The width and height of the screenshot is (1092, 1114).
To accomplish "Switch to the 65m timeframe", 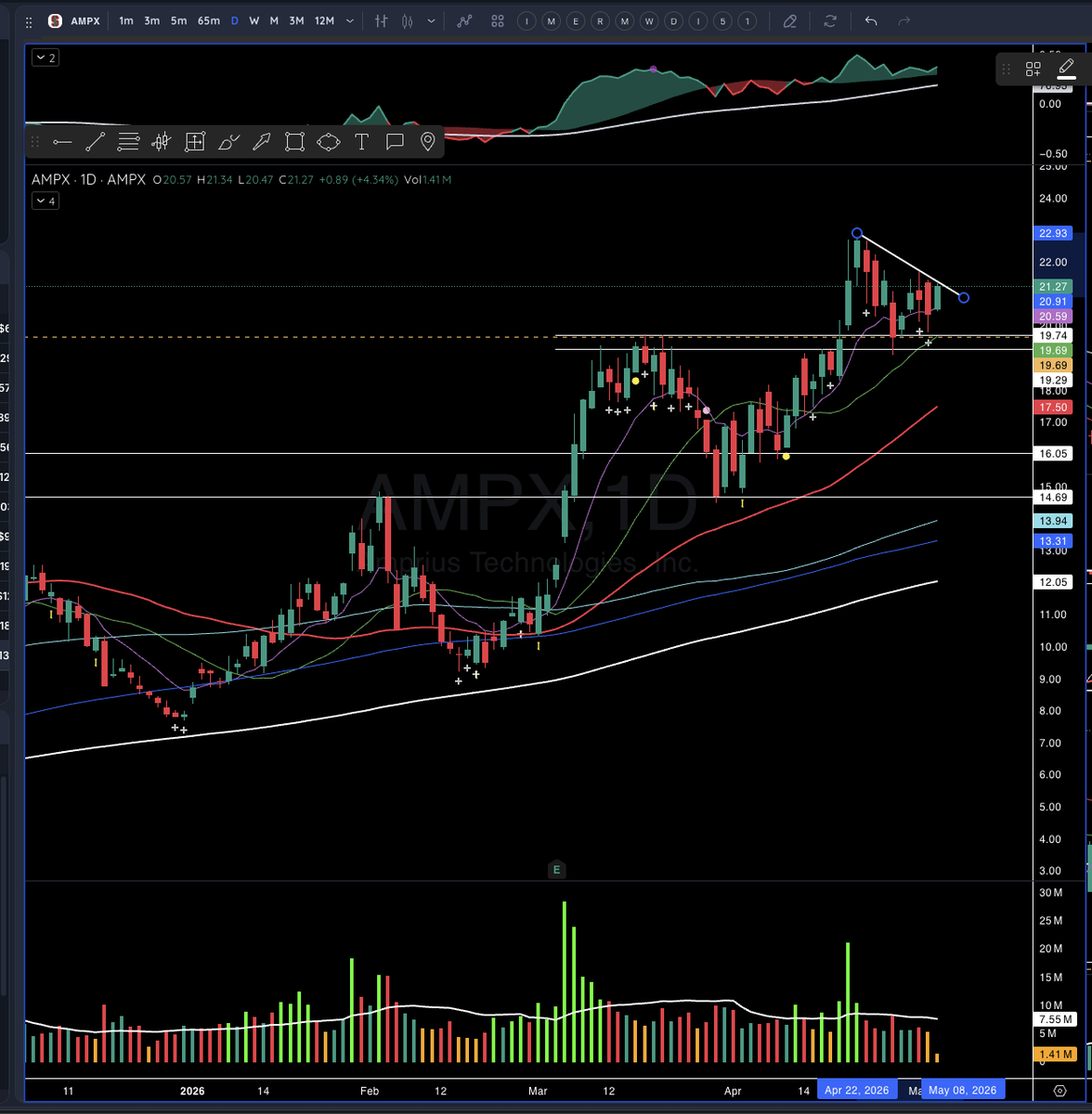I will pyautogui.click(x=208, y=20).
